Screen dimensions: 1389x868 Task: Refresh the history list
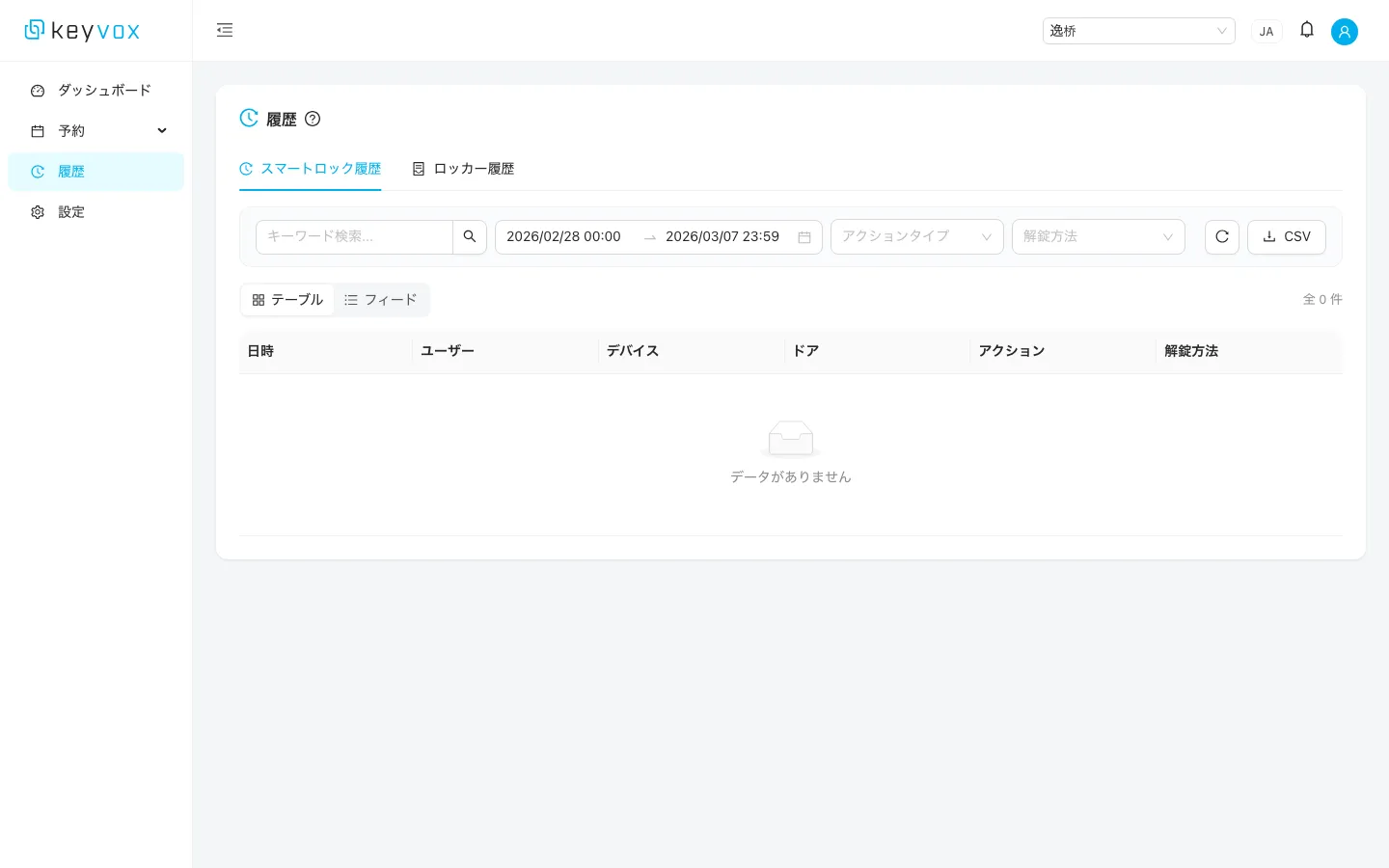coord(1221,236)
